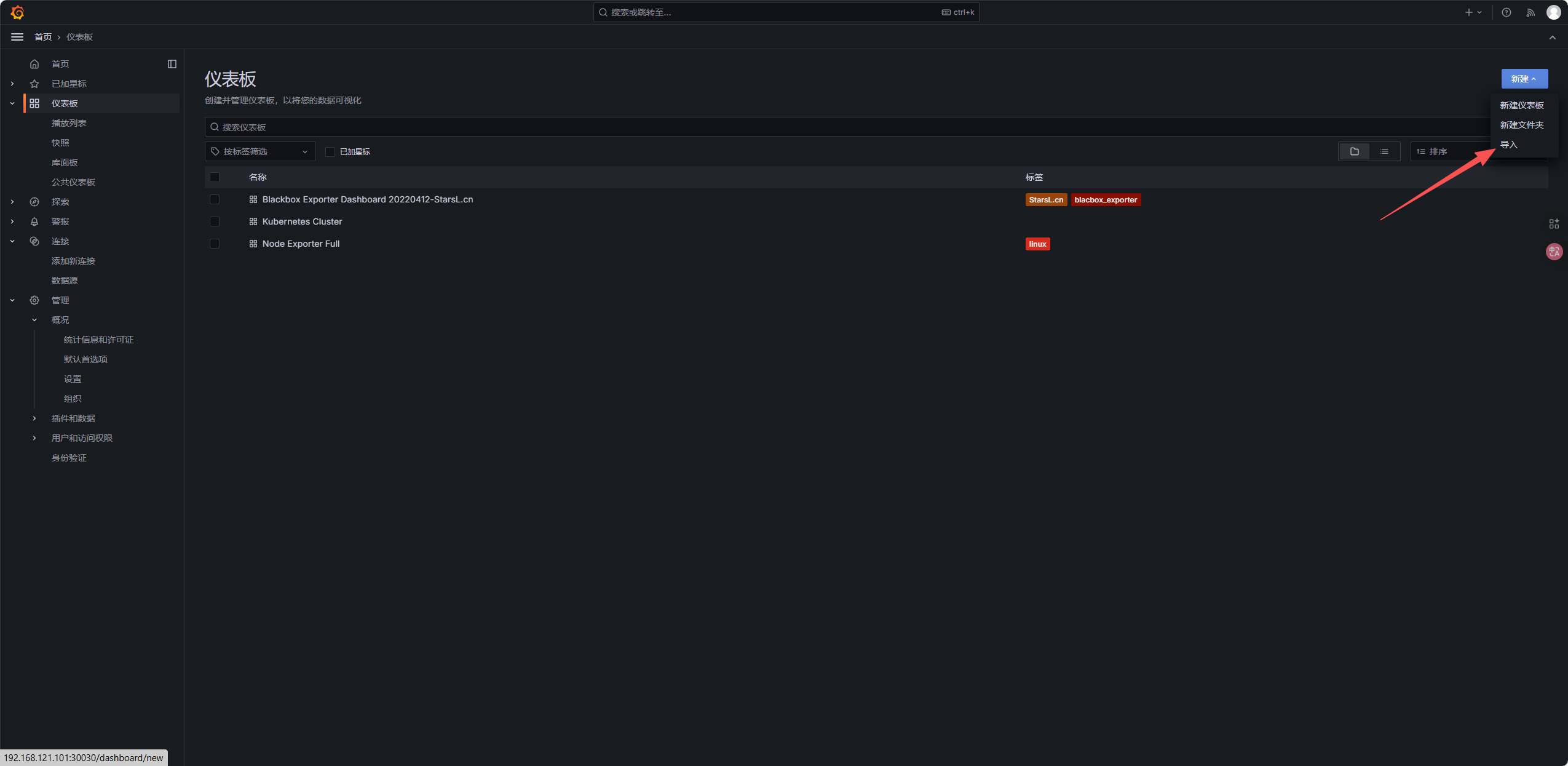The height and width of the screenshot is (766, 1568).
Task: Open the hamburger navigation menu
Action: (17, 37)
